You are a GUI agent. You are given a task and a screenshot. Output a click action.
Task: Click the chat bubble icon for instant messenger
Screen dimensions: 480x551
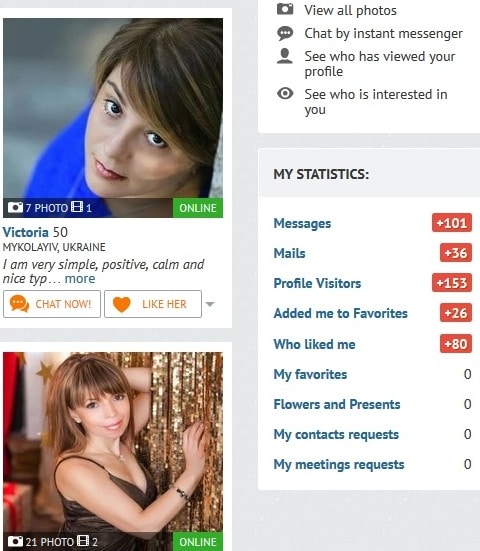(x=285, y=33)
